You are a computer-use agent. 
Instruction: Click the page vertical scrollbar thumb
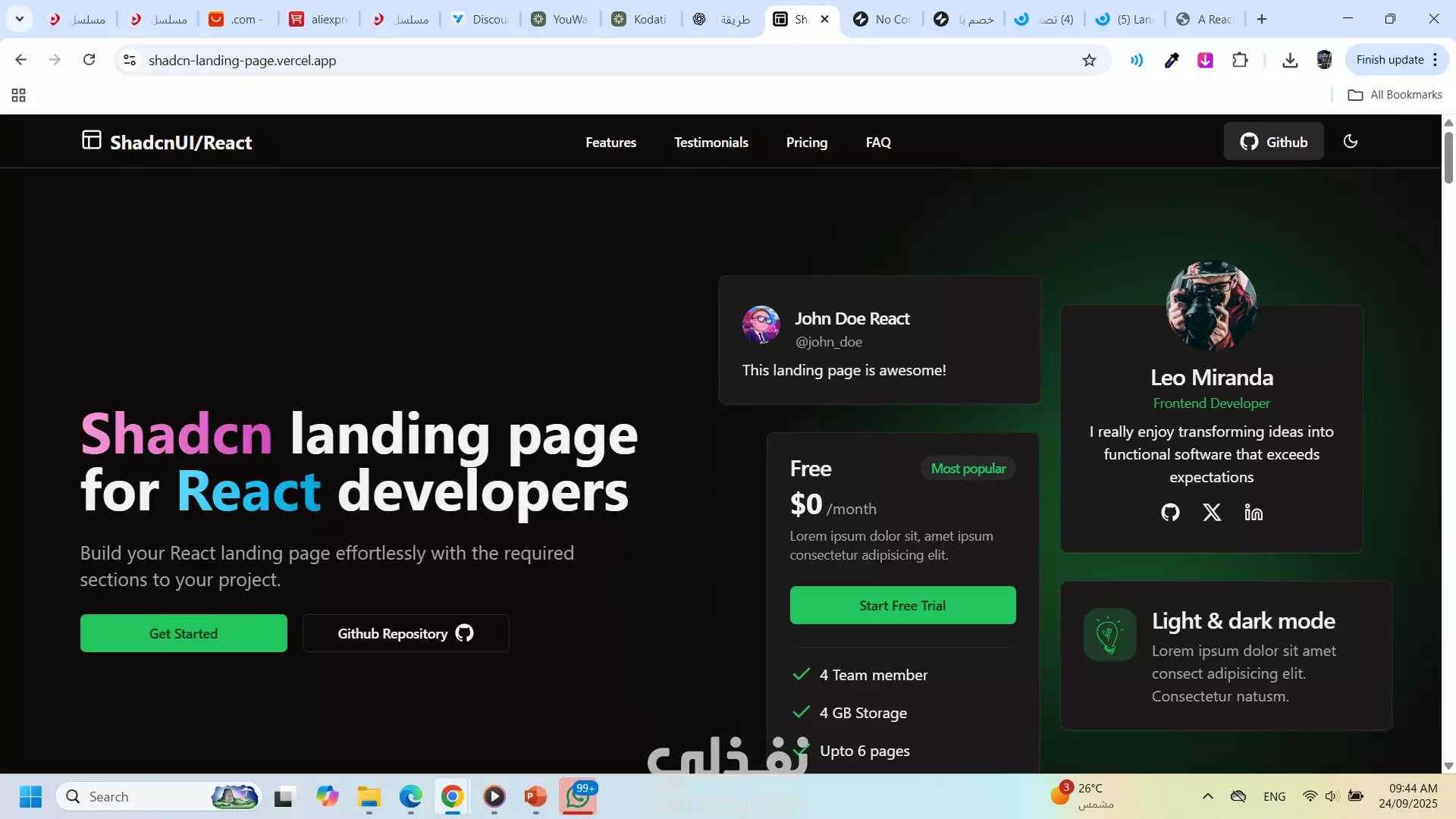point(1448,155)
